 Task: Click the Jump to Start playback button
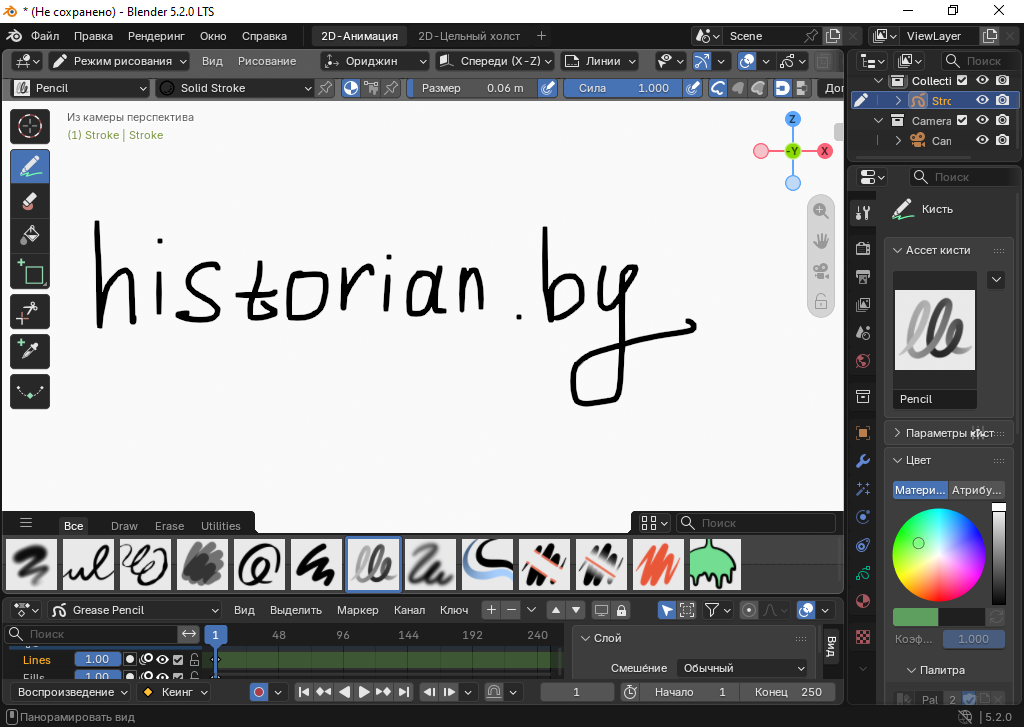(304, 692)
